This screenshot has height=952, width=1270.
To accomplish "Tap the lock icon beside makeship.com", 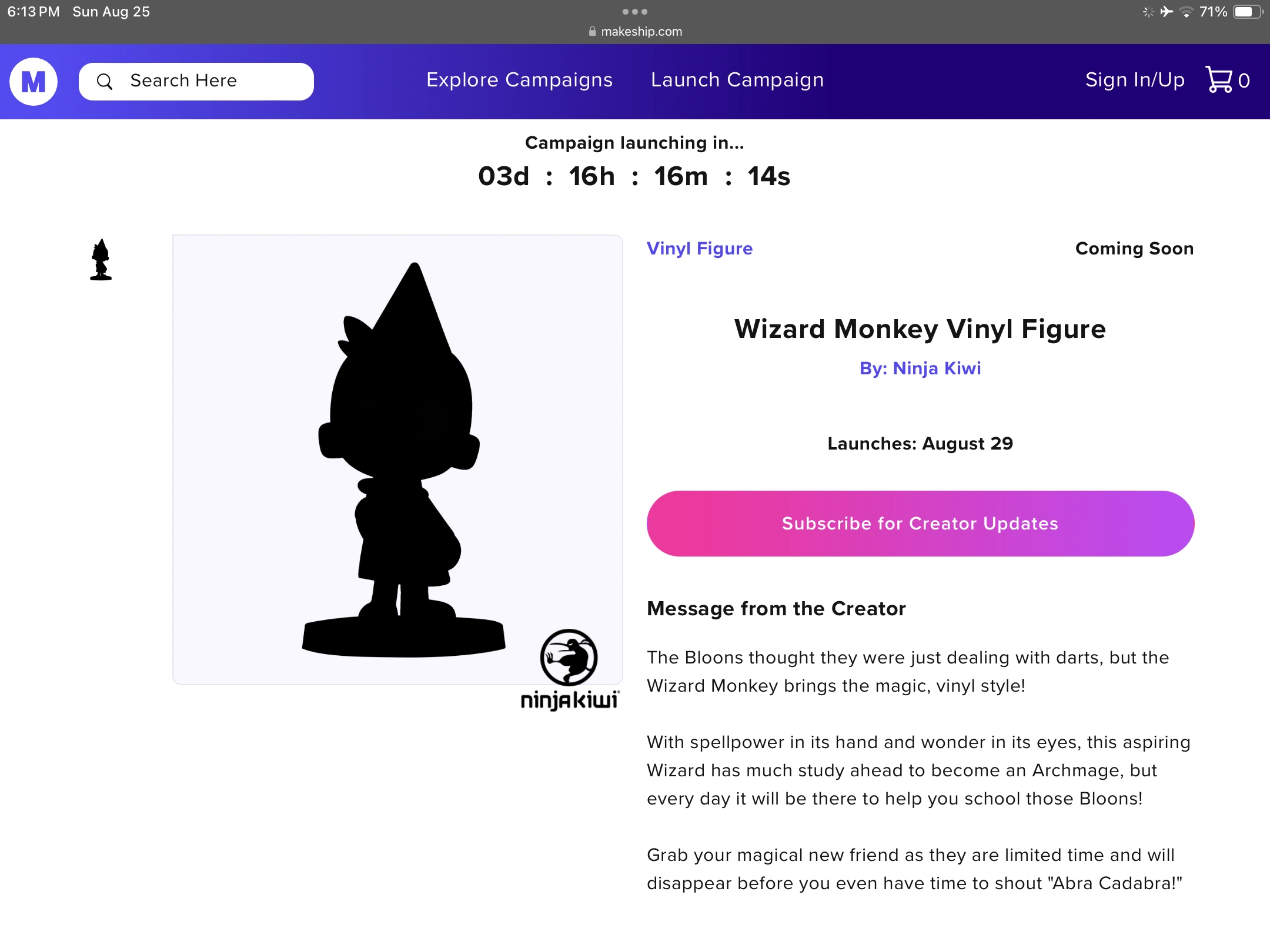I will (592, 32).
